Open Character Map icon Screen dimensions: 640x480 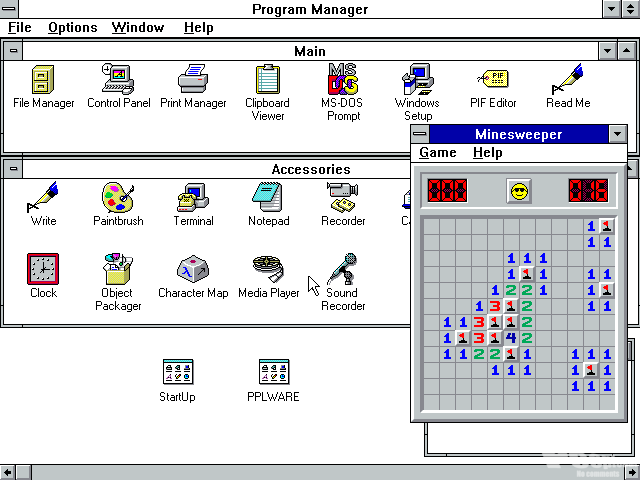coord(193,269)
